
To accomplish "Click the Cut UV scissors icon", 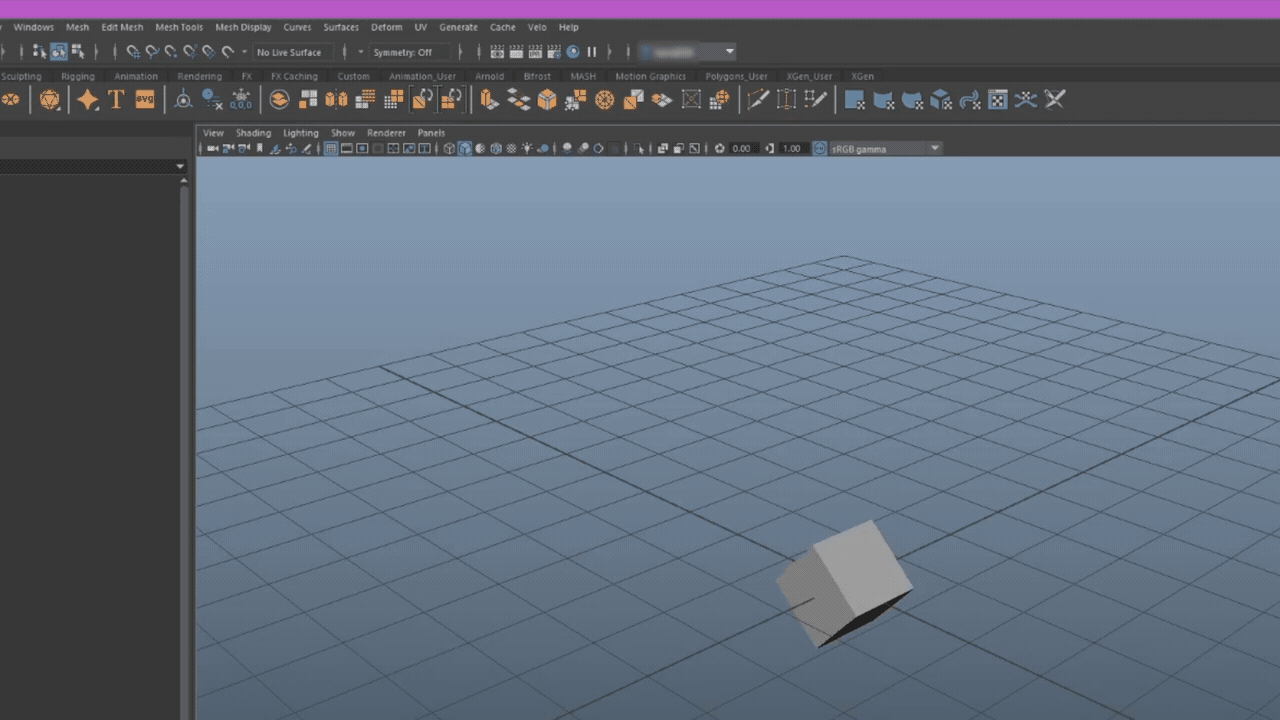I will tap(1055, 99).
